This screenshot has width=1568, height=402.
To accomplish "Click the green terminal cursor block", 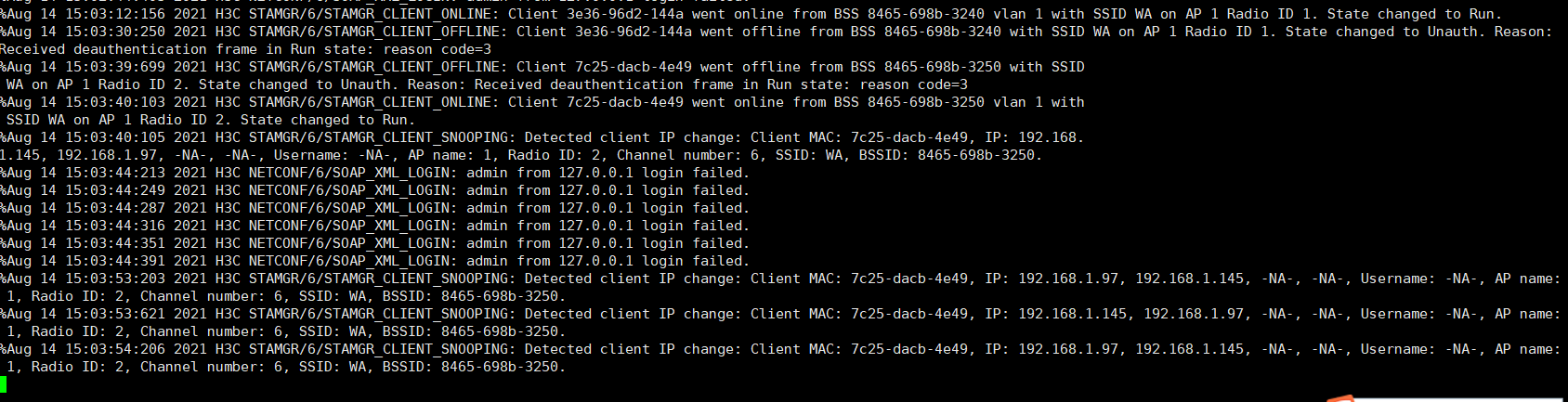I will 4,384.
